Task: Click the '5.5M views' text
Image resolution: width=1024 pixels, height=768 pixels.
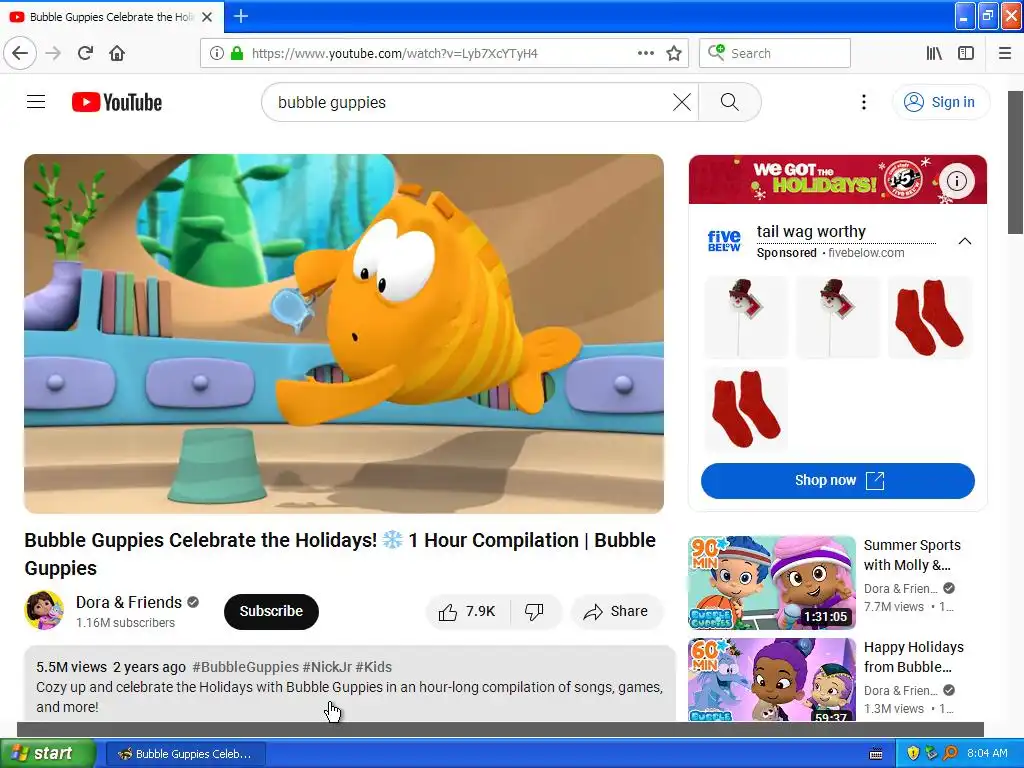Action: [71, 667]
